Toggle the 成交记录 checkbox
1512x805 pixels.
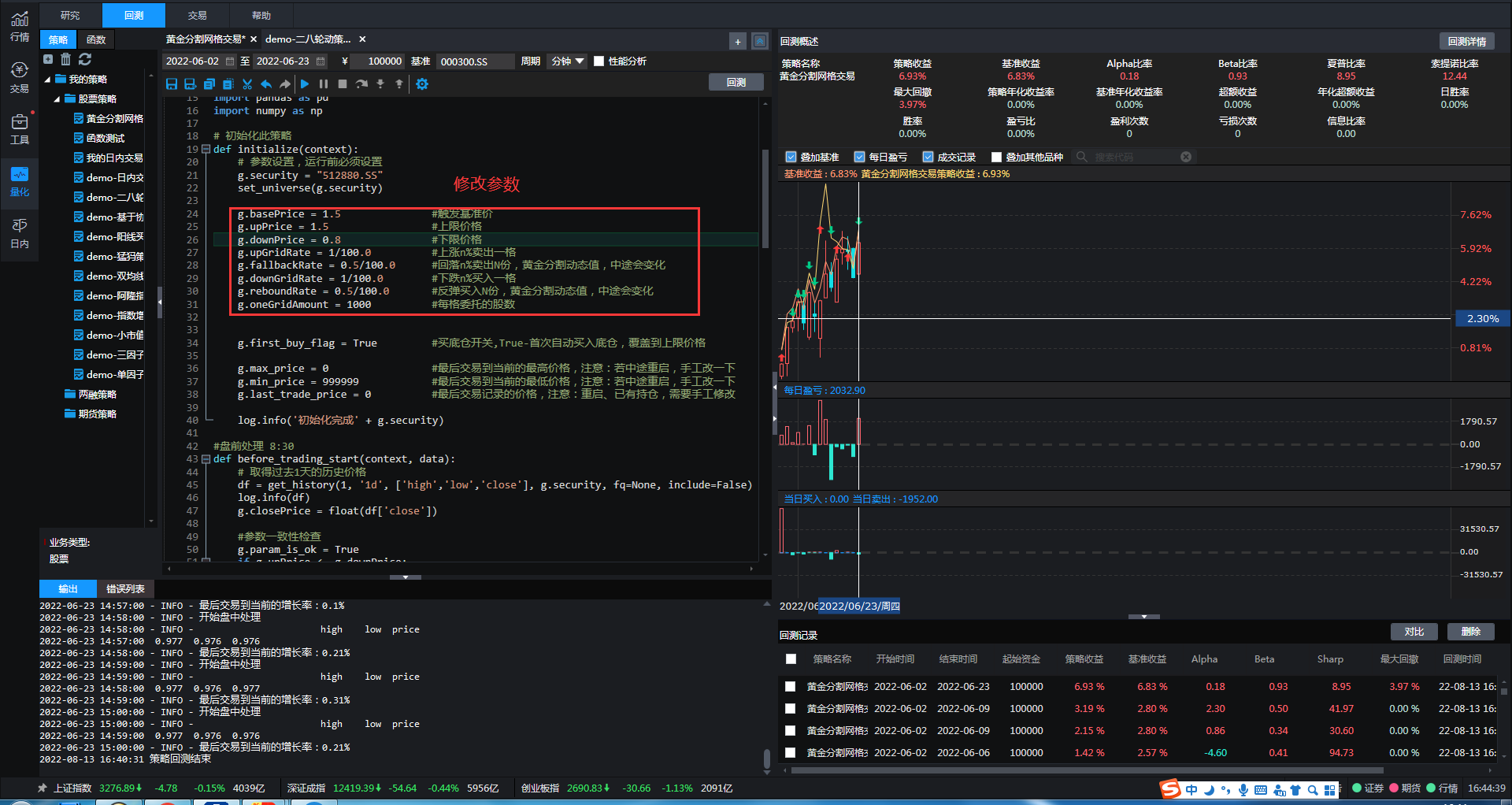(928, 157)
